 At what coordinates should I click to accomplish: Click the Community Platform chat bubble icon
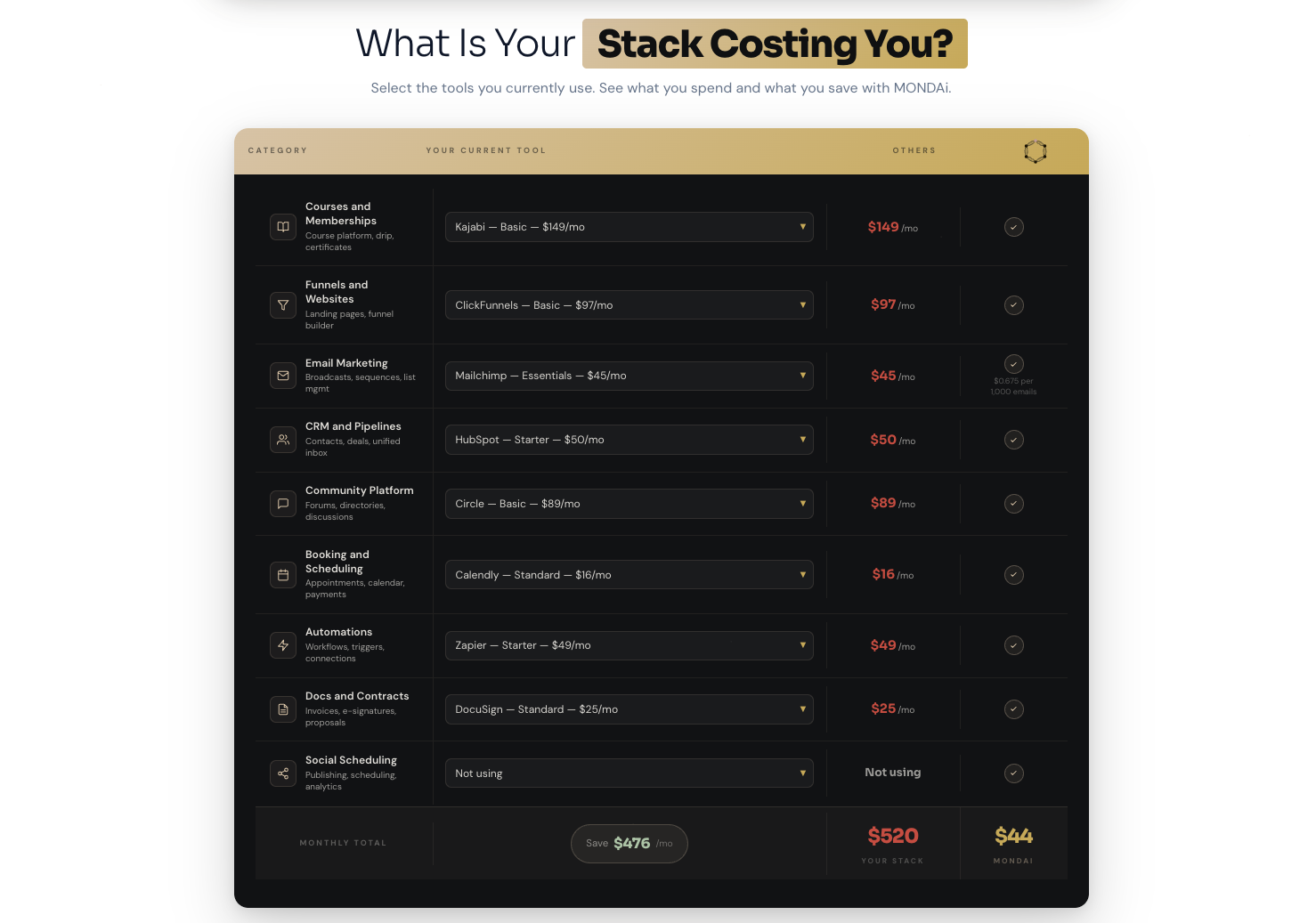click(283, 504)
